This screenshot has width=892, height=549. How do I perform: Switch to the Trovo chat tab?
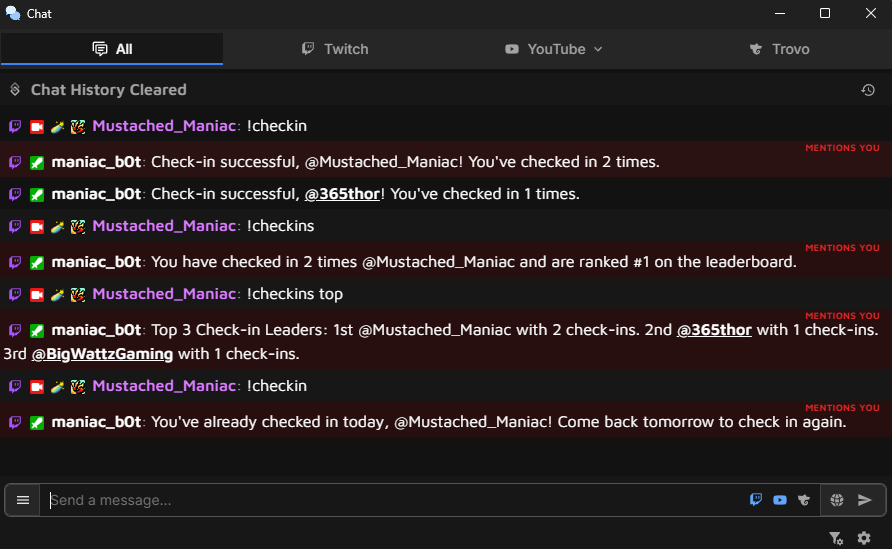click(779, 49)
